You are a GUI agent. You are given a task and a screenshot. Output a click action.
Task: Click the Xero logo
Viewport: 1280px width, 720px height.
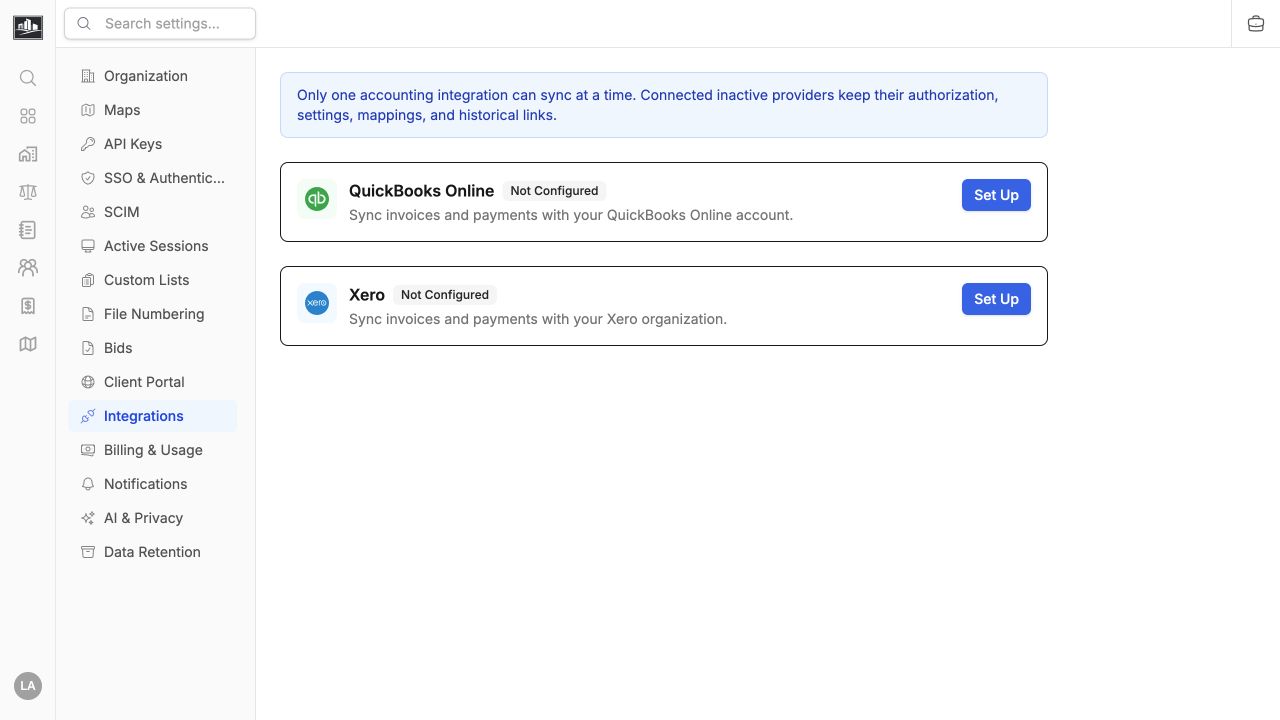[x=317, y=303]
